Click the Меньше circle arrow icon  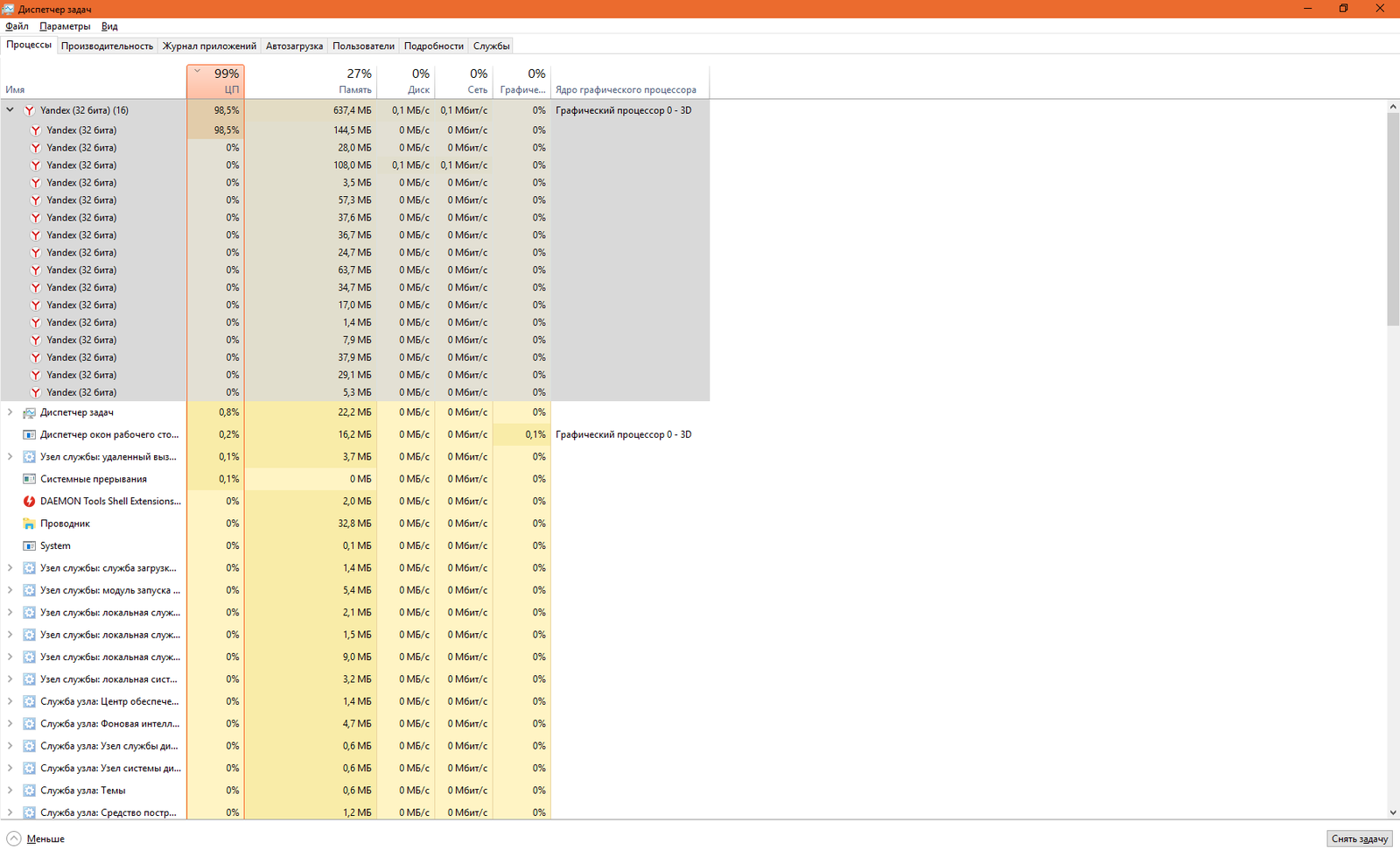(x=14, y=839)
